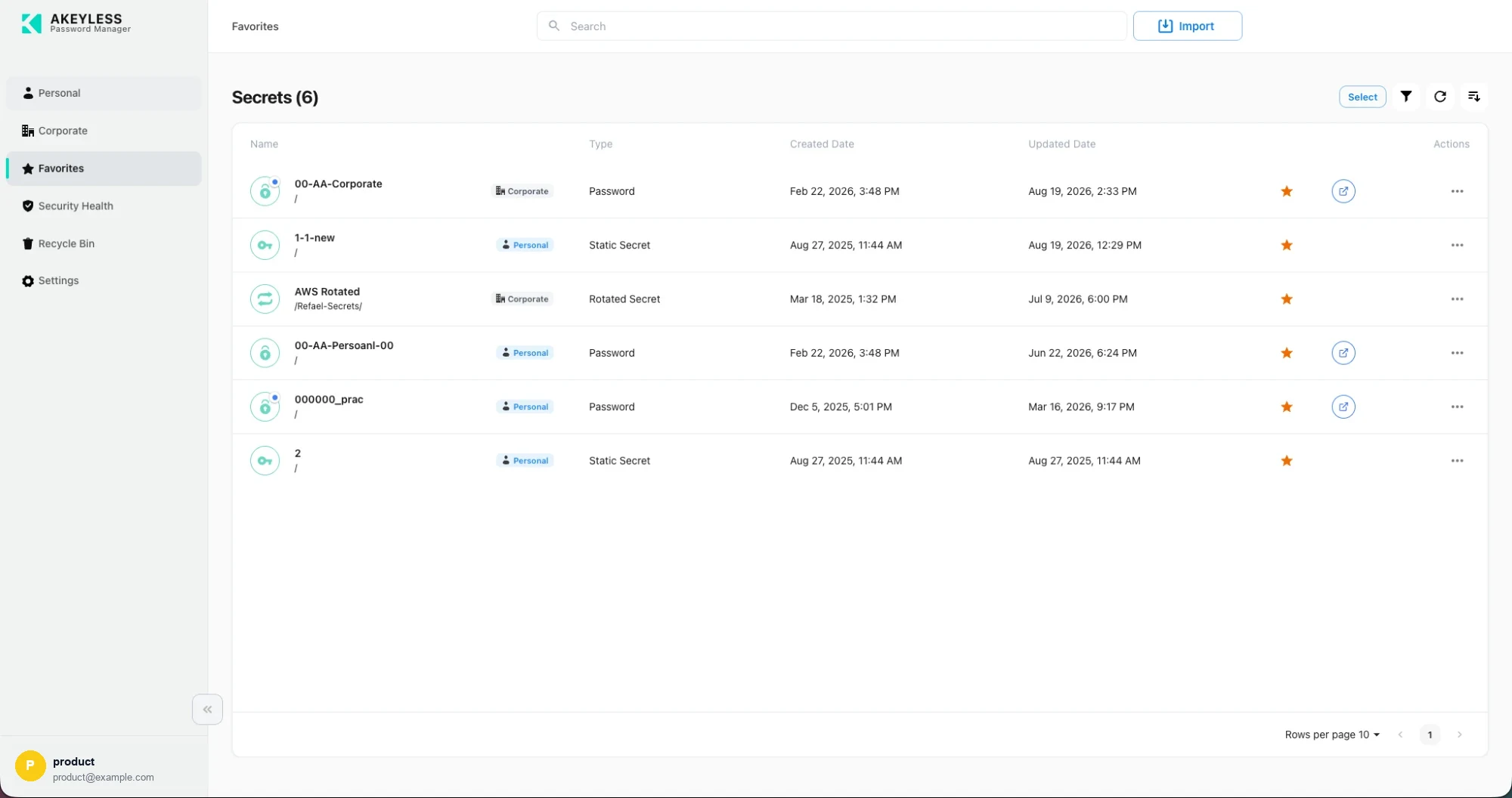Image resolution: width=1512 pixels, height=798 pixels.
Task: Open actions menu for 00-AA-Persoanl-00
Action: pyautogui.click(x=1457, y=353)
